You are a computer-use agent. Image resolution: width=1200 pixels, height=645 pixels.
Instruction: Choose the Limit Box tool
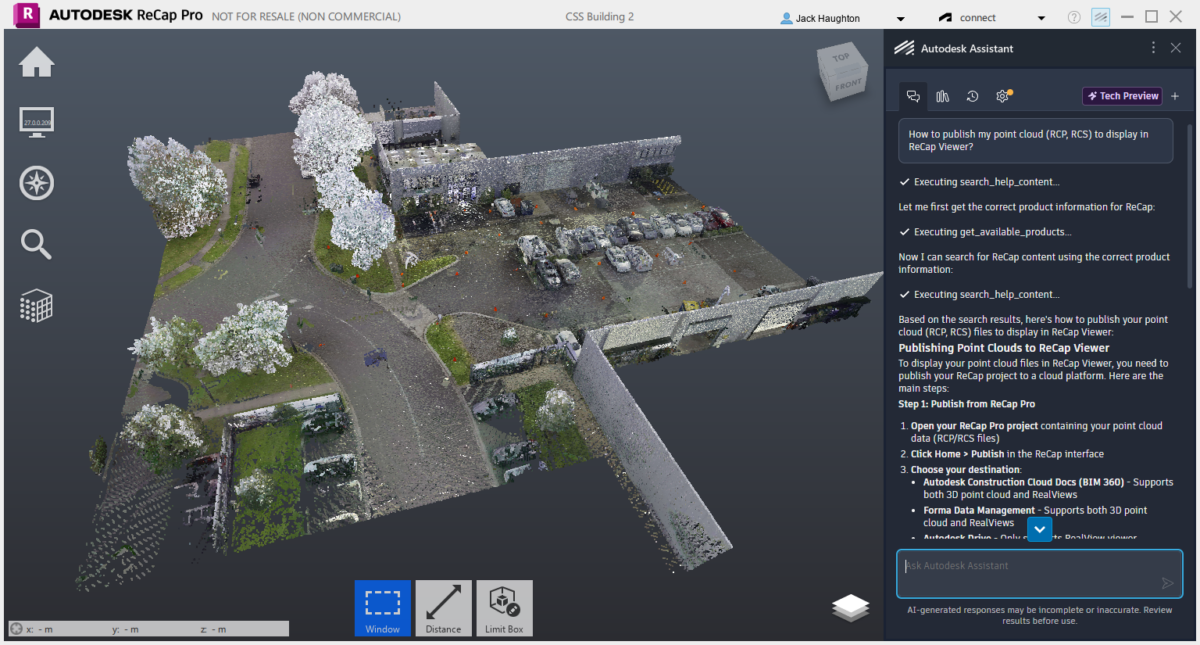pos(504,608)
